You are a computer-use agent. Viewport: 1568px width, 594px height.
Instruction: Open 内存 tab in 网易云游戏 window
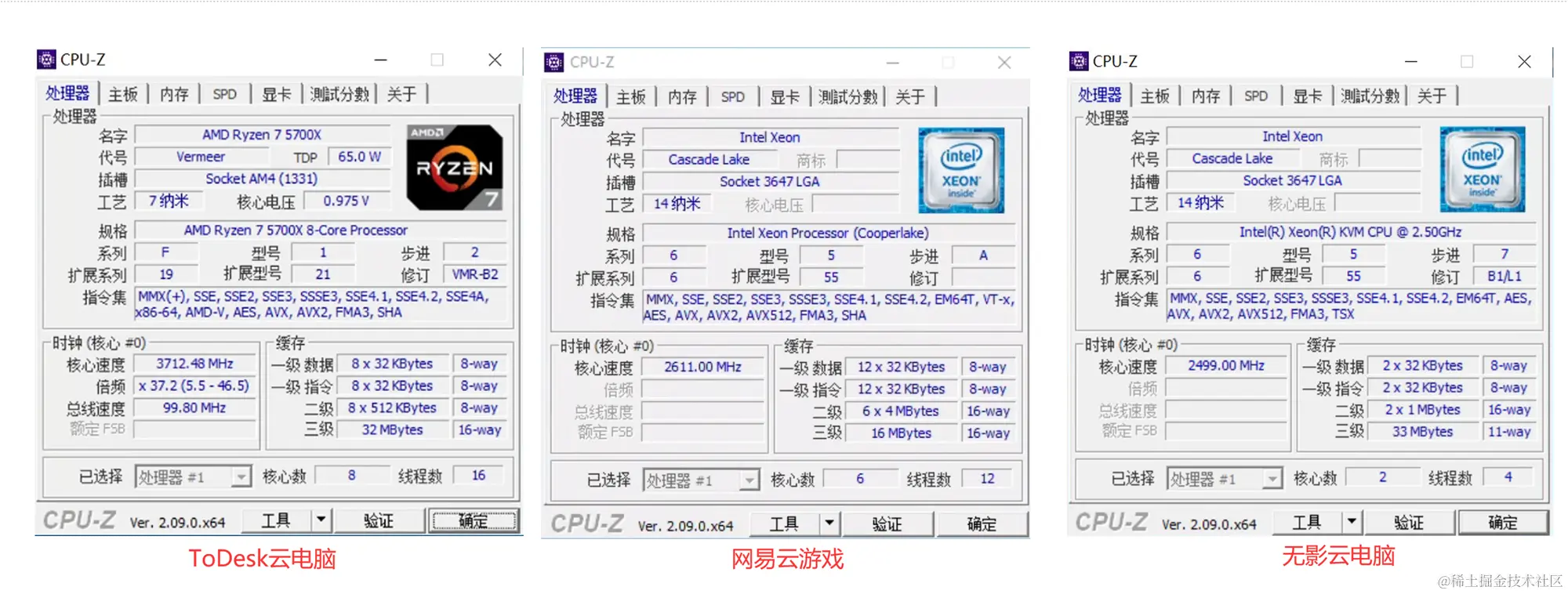[682, 97]
